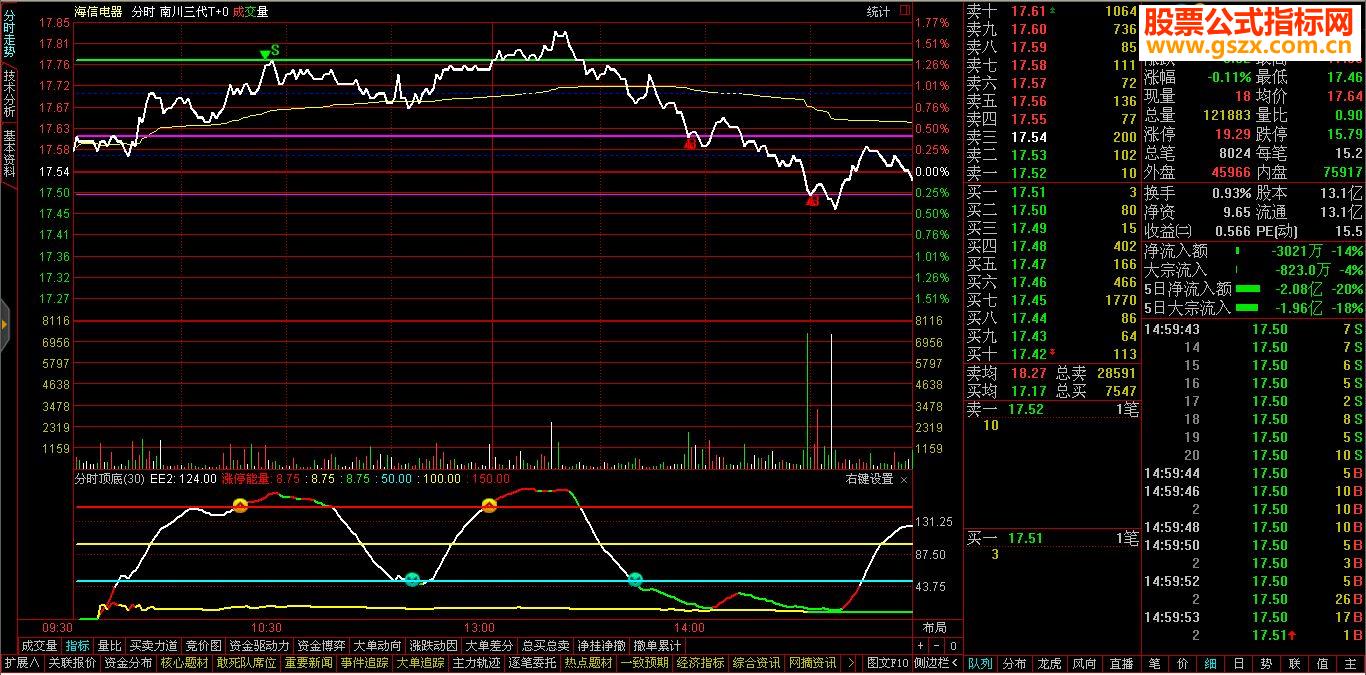Click first cyan smiley bottom signal
Screen dimensions: 1366x675
(x=412, y=579)
